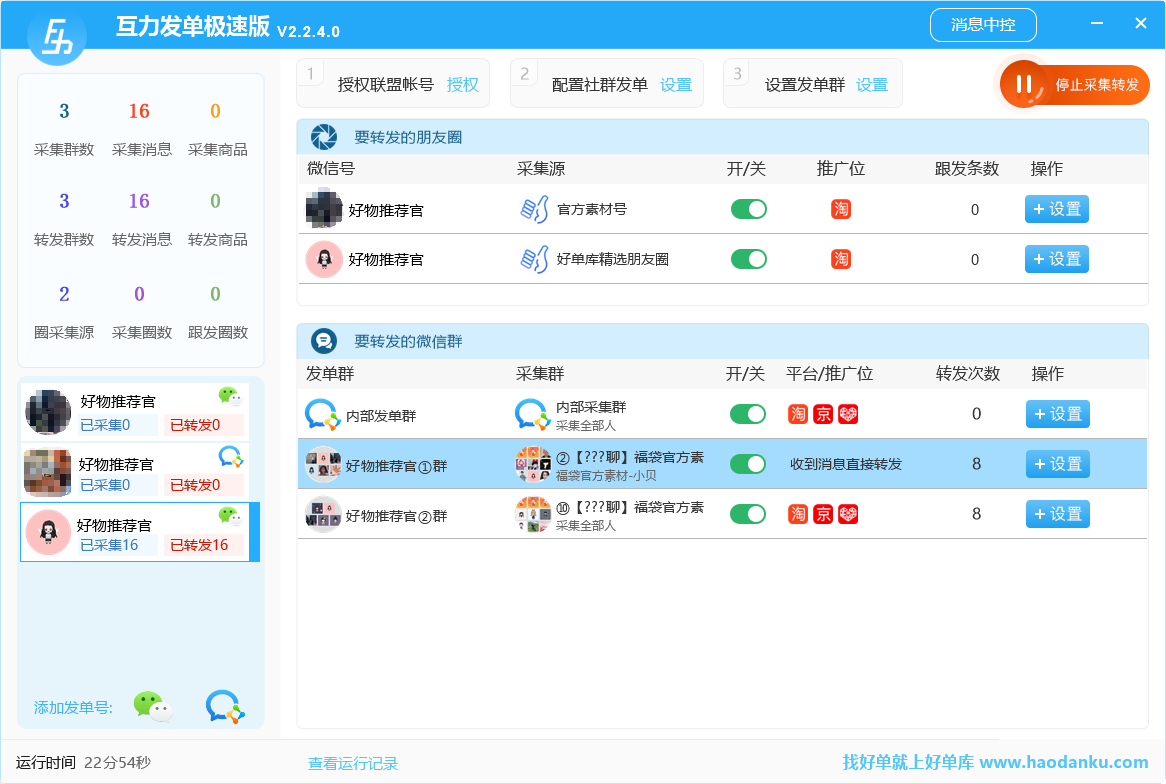This screenshot has height=784, width=1166.
Task: Click the JD icon in 内部发单群 row
Action: point(823,414)
